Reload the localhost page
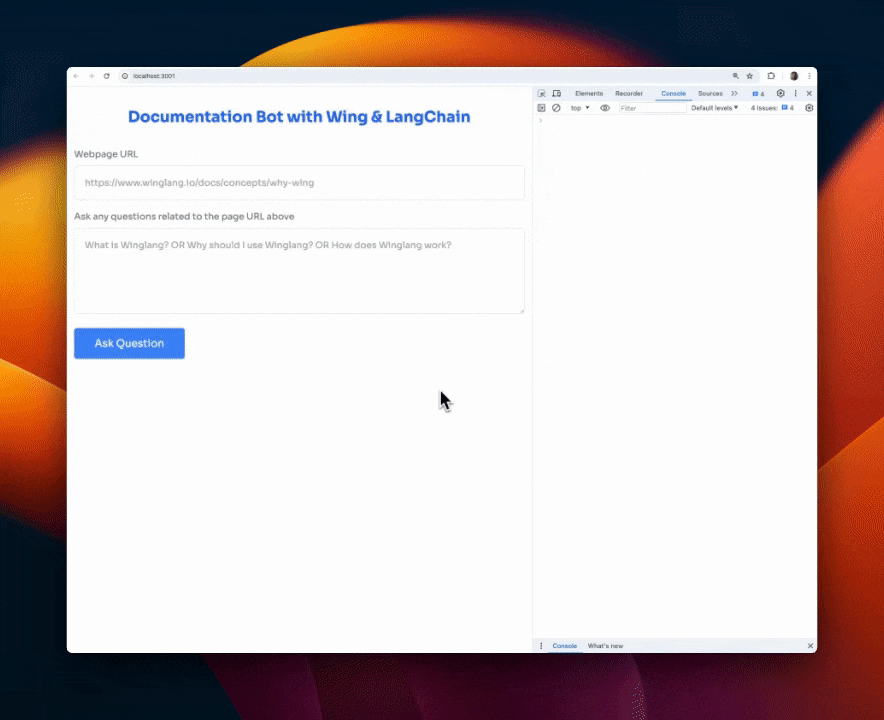The image size is (884, 720). coord(107,76)
